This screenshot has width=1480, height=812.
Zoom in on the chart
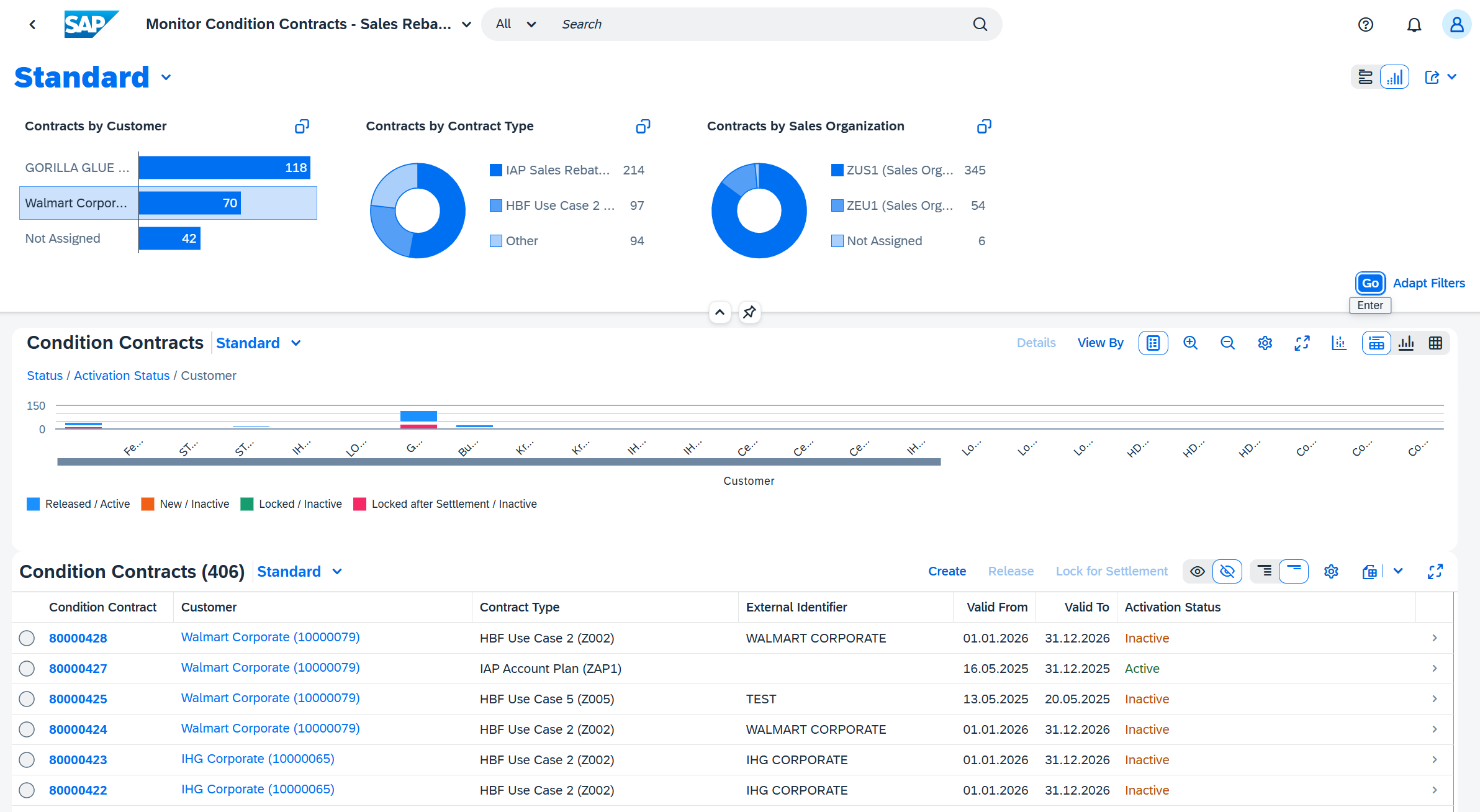click(1190, 343)
